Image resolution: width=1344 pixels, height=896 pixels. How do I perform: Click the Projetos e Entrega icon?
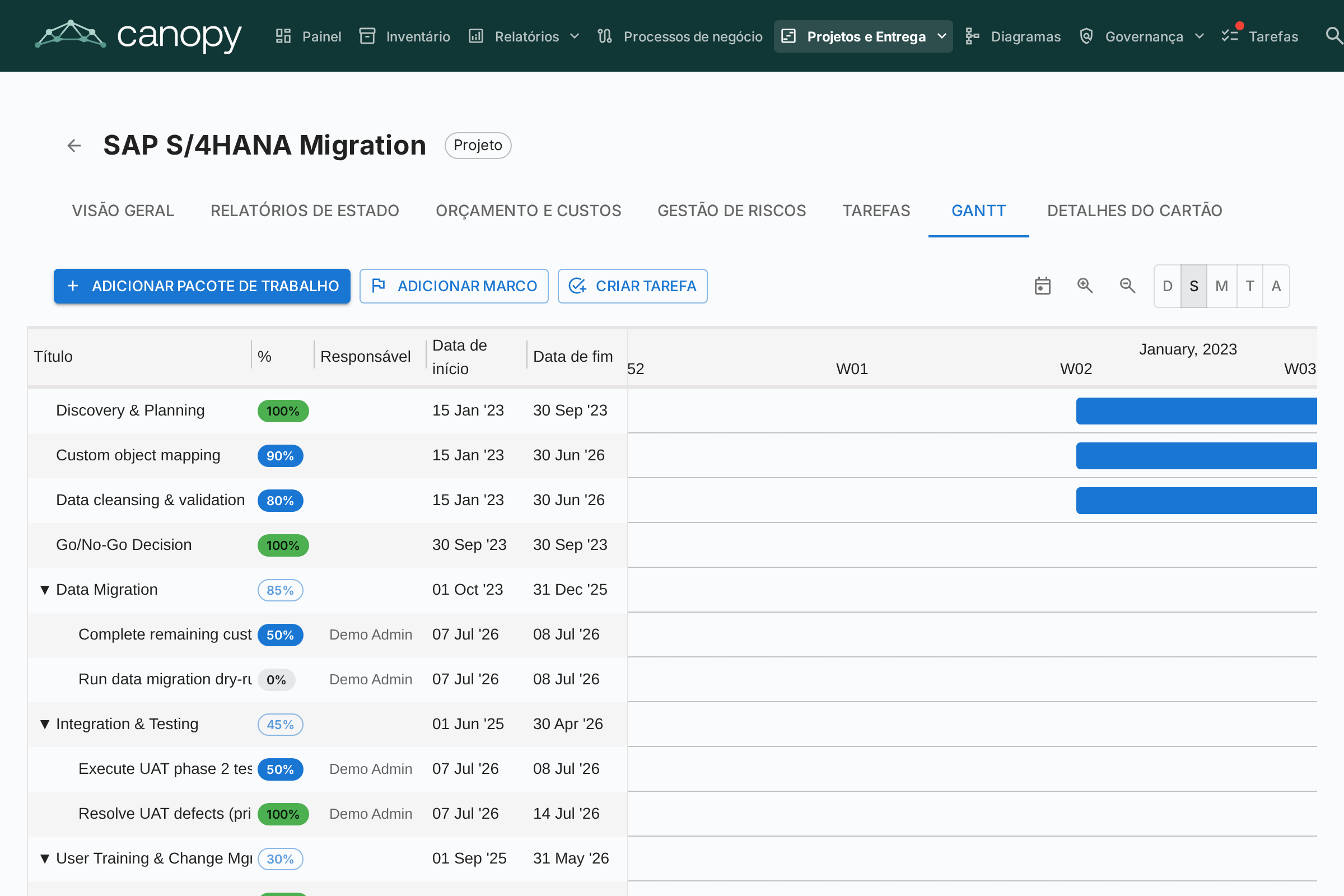pyautogui.click(x=788, y=36)
